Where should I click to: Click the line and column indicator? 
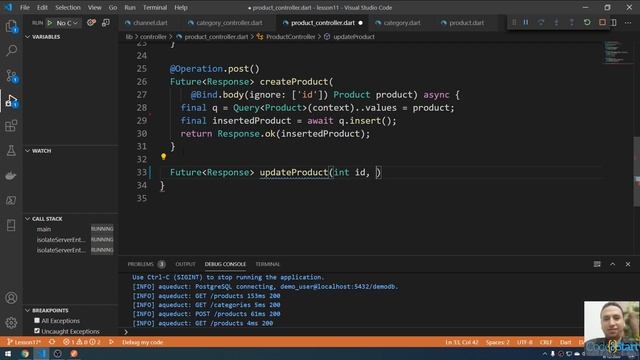[x=462, y=342]
